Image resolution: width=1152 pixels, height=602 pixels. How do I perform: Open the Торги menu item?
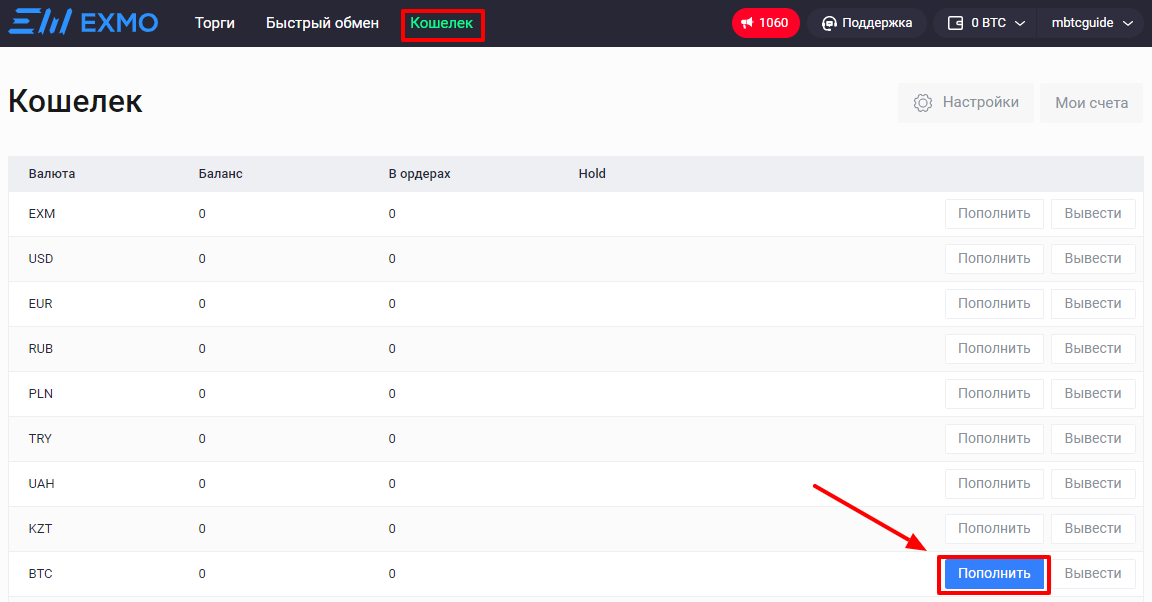tap(215, 23)
